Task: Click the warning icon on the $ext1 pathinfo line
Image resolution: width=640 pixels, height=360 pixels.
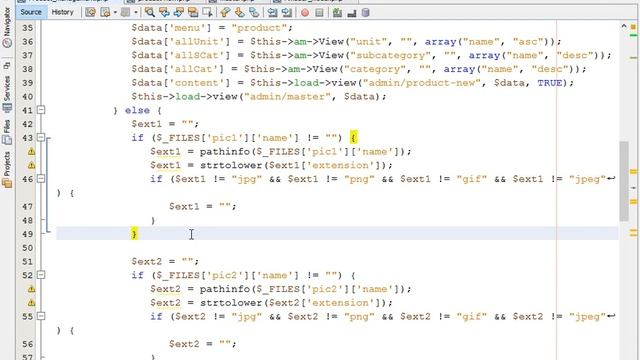Action: coord(31,151)
